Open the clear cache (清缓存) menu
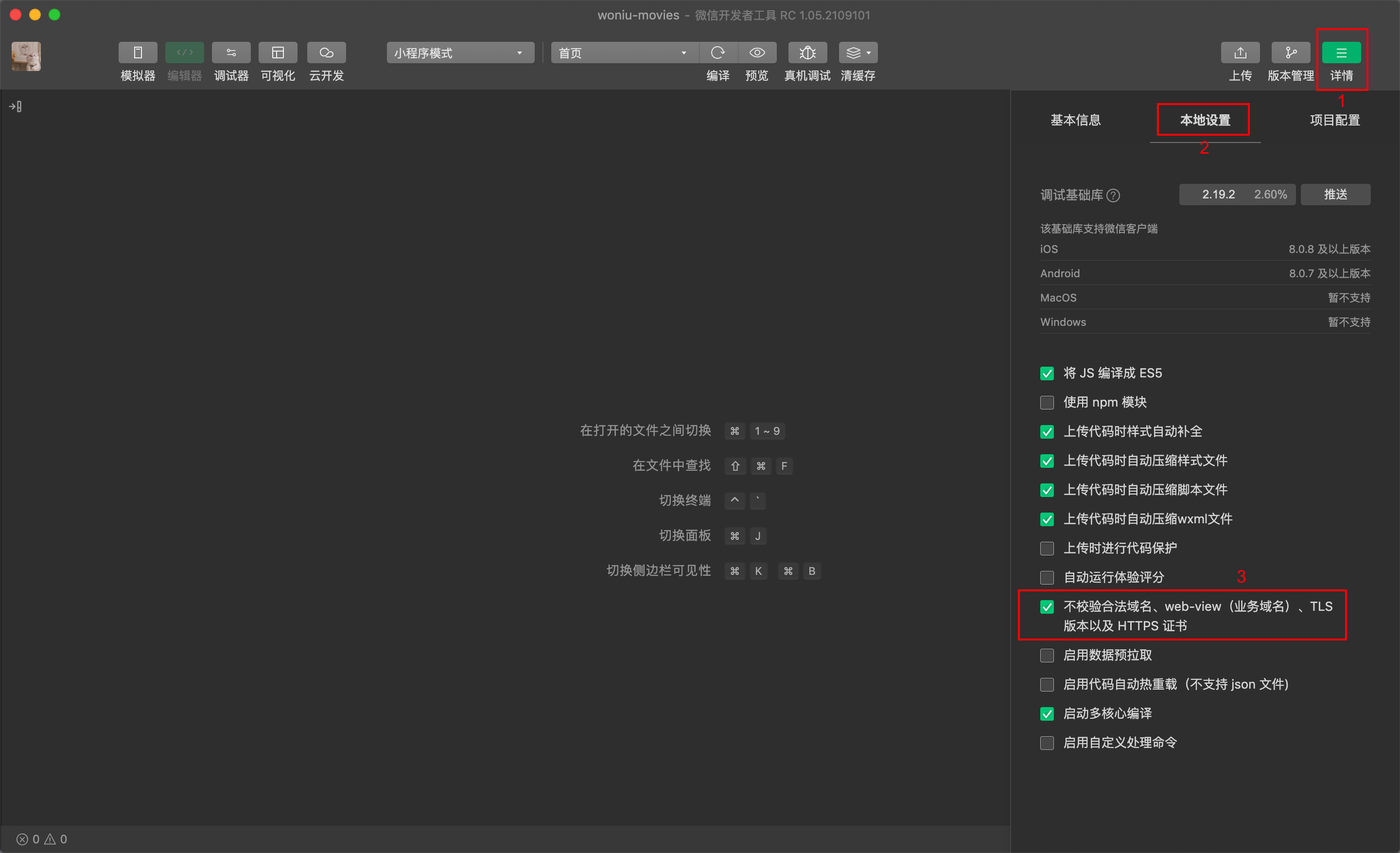The image size is (1400, 853). (858, 53)
